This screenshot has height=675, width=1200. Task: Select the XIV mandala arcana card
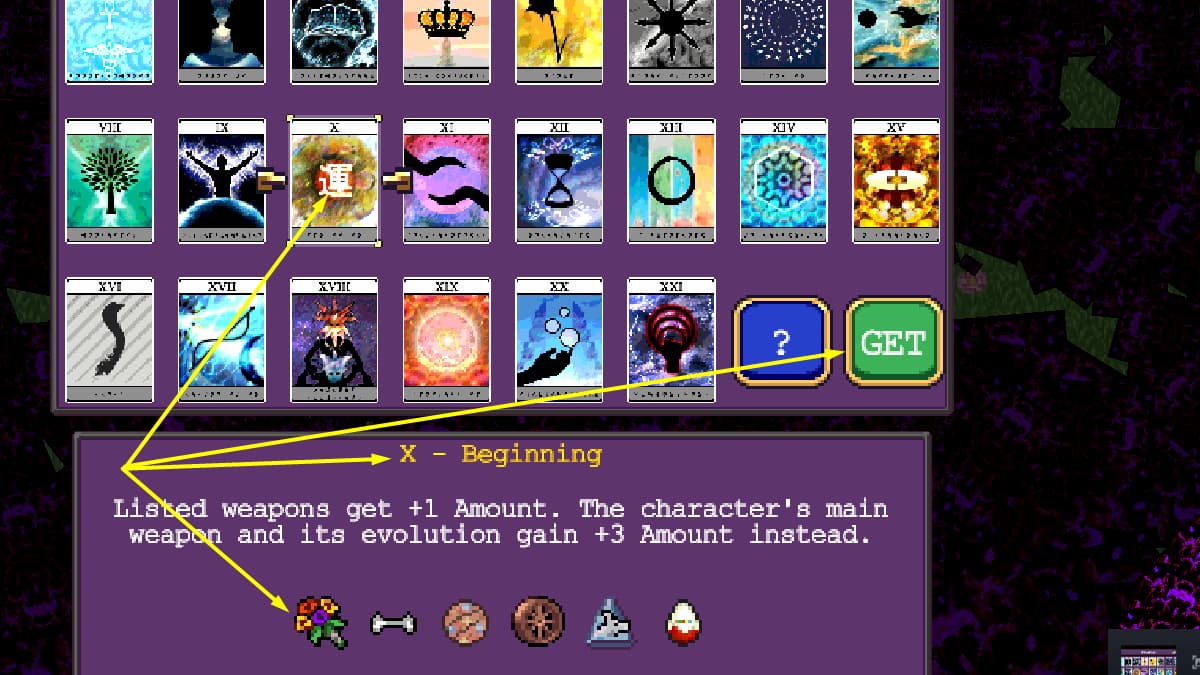click(x=784, y=181)
